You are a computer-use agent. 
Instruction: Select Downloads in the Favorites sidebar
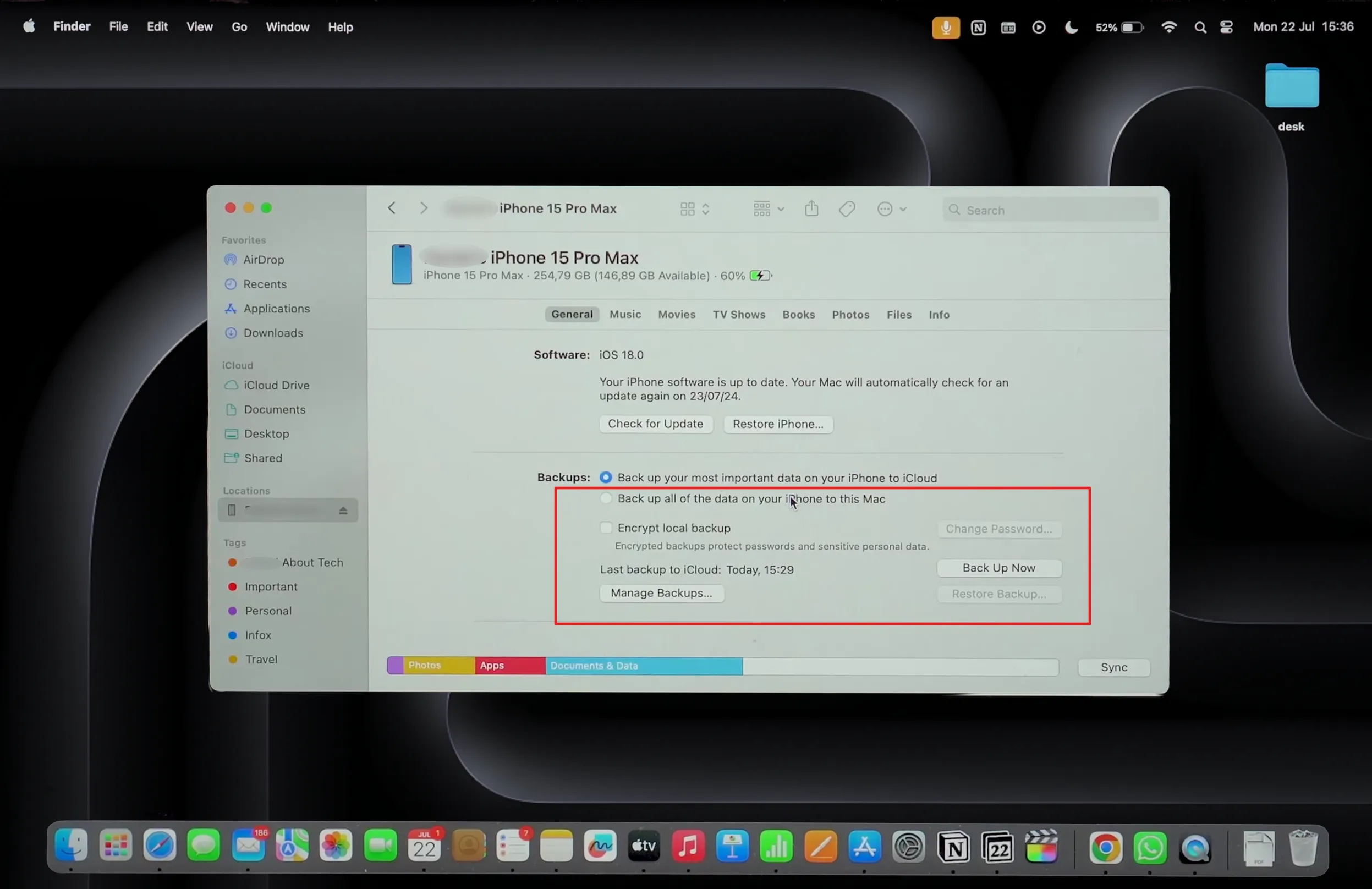[273, 333]
